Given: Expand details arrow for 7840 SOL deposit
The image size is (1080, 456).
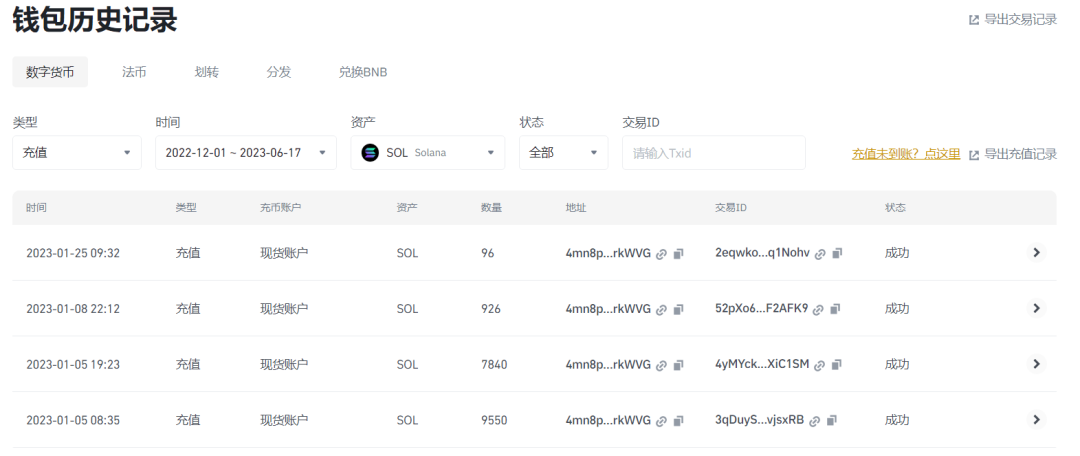Looking at the screenshot, I should click(1036, 364).
